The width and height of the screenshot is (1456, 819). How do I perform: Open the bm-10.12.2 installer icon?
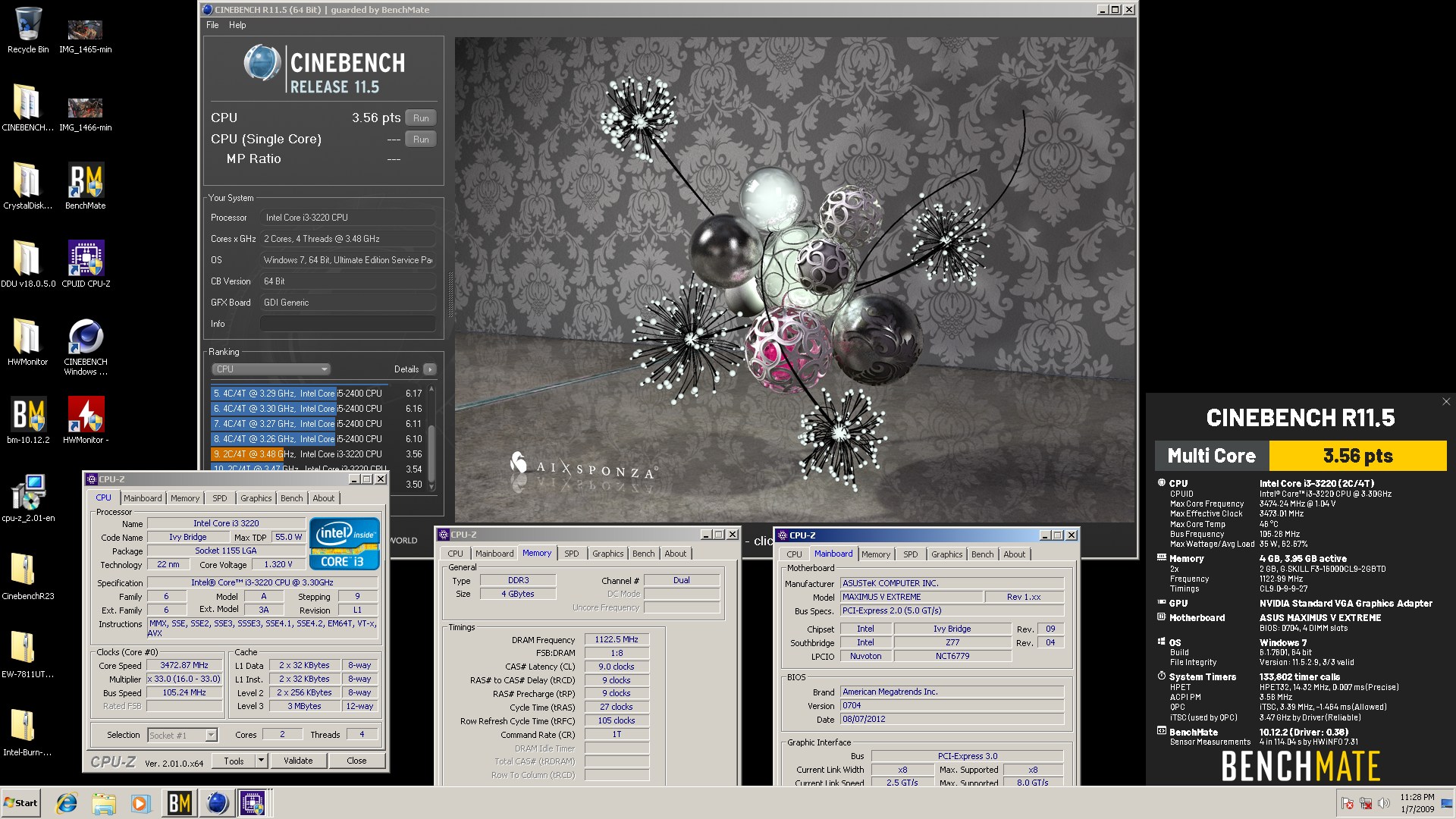point(28,420)
